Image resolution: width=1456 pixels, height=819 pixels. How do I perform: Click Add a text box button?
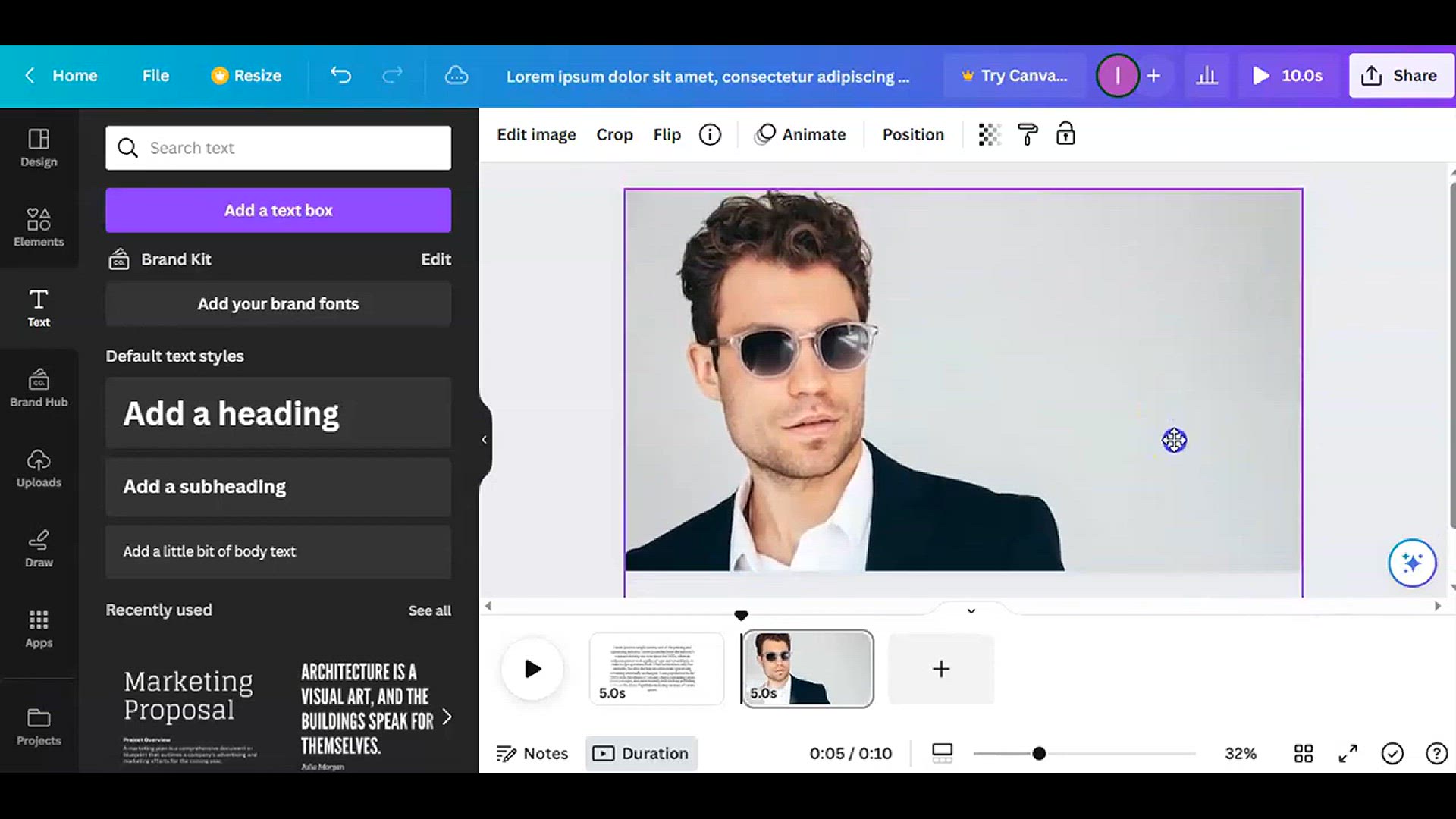tap(278, 210)
